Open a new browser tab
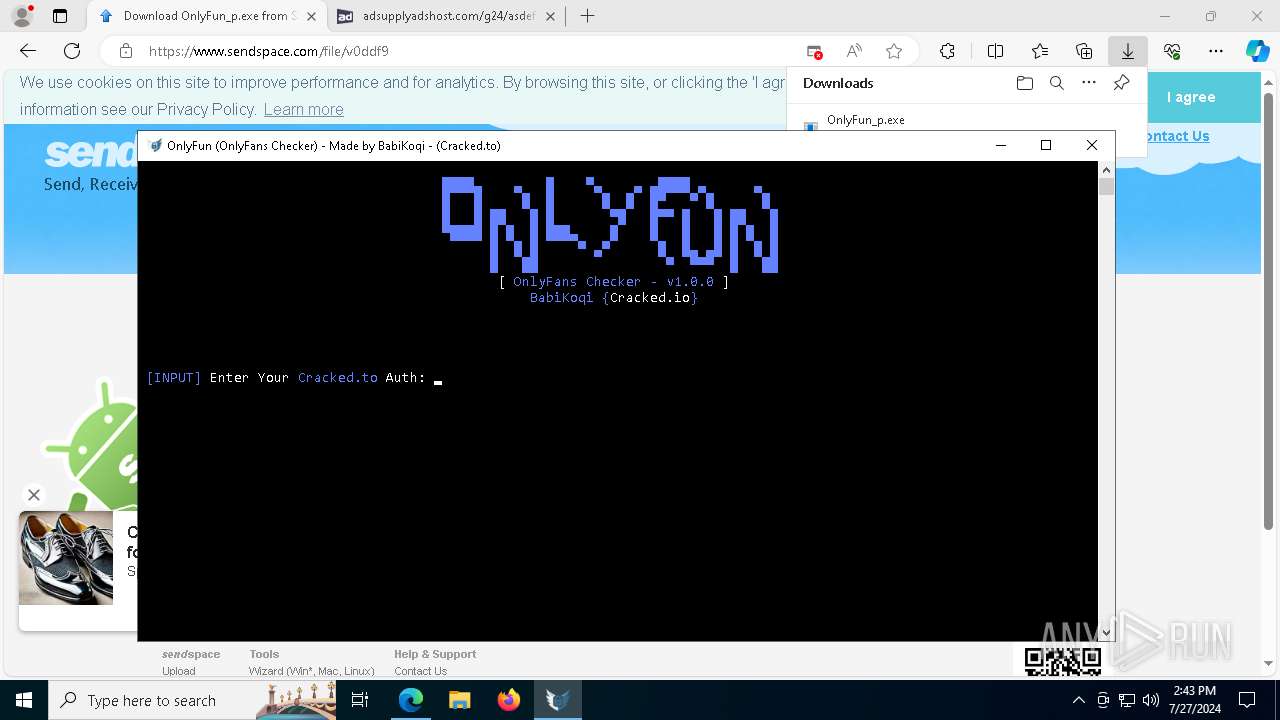Image resolution: width=1280 pixels, height=720 pixels. tap(587, 16)
